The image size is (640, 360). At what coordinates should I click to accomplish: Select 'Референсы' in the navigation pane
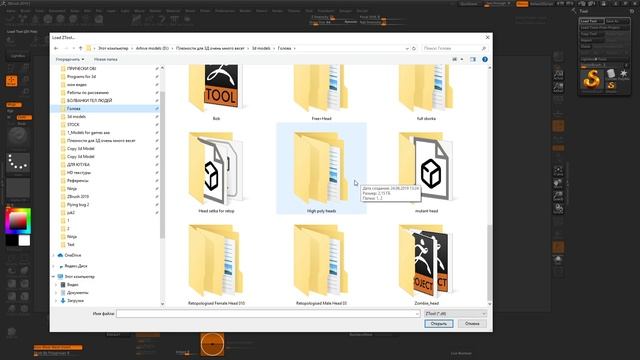78,180
